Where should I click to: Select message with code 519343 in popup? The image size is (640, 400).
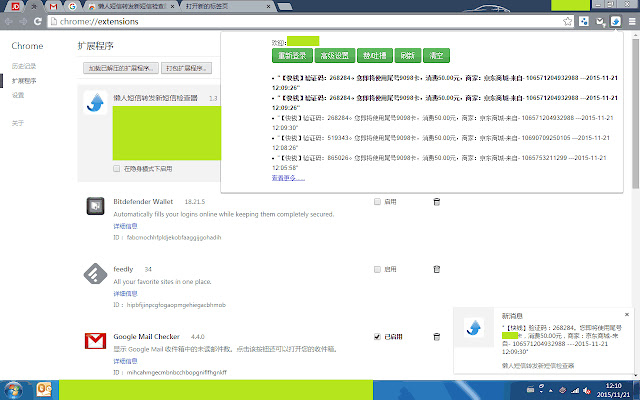441,142
